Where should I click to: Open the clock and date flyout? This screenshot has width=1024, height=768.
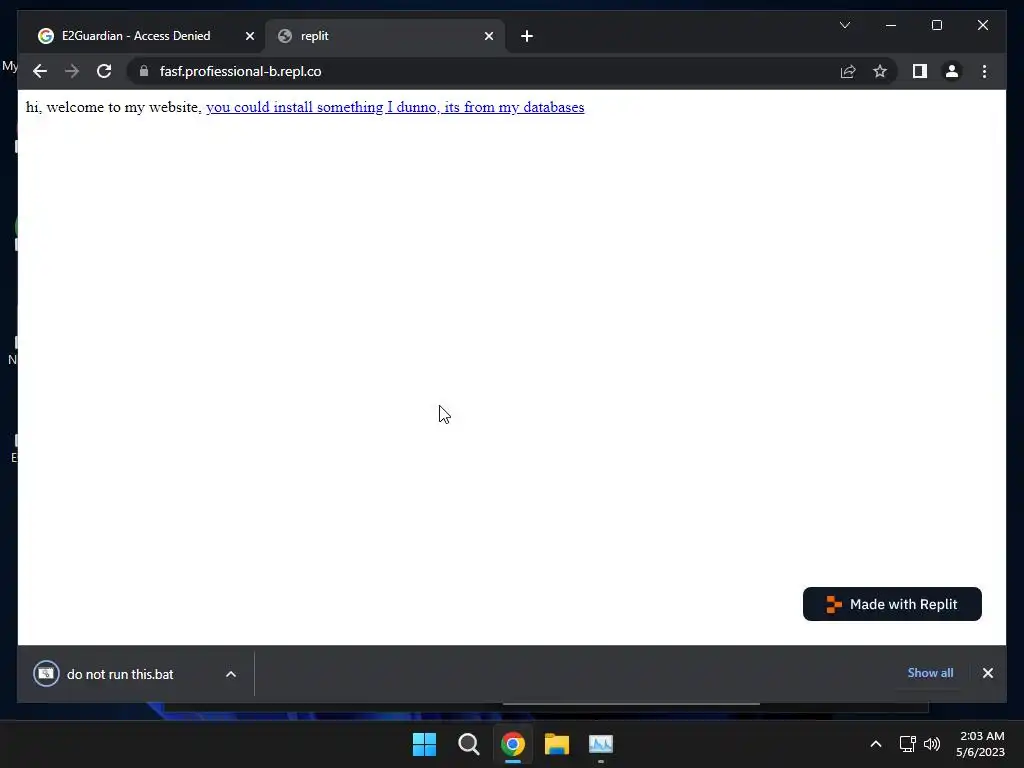[980, 744]
